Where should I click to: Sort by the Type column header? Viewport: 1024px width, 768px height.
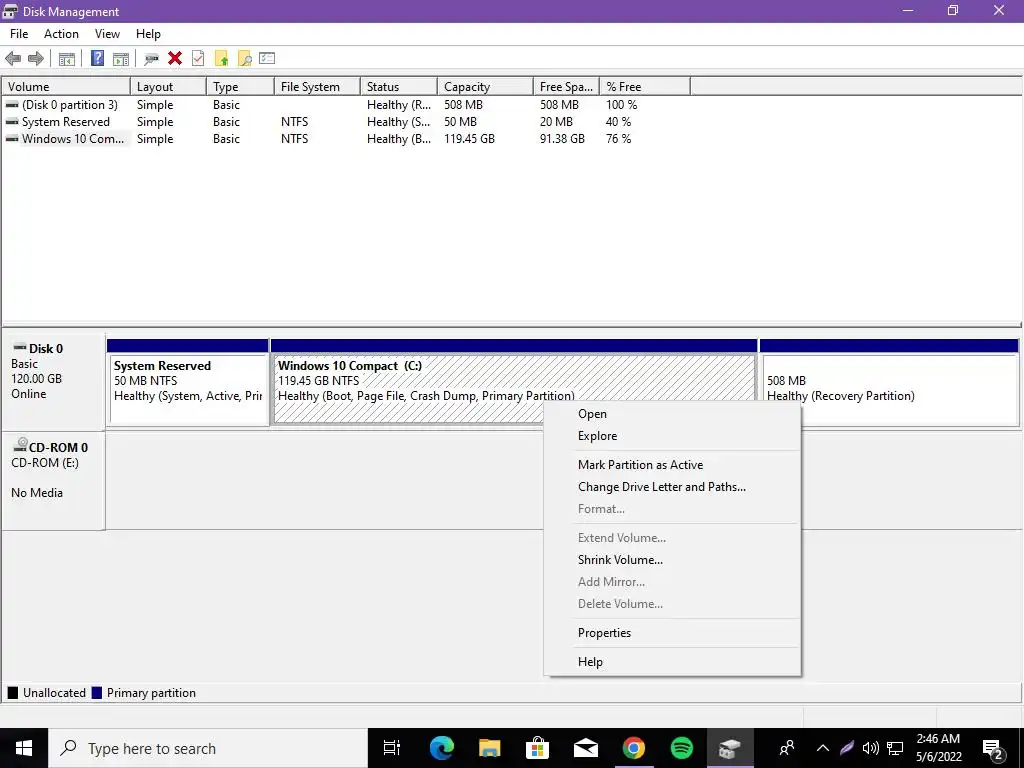tap(240, 87)
